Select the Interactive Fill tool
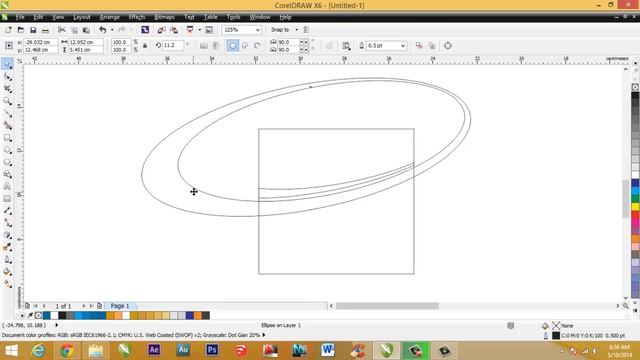The height and width of the screenshot is (360, 640). (7, 284)
